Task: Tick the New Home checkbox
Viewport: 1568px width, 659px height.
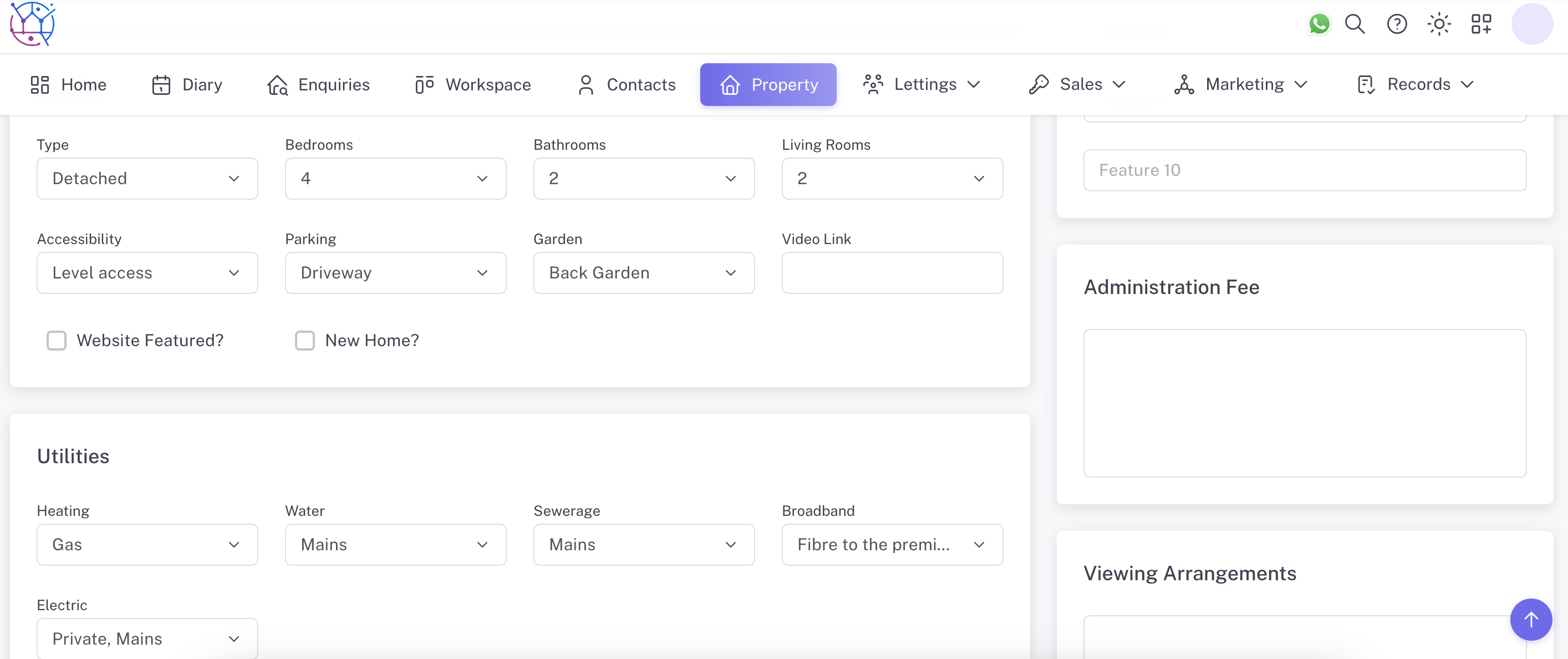Action: [304, 341]
